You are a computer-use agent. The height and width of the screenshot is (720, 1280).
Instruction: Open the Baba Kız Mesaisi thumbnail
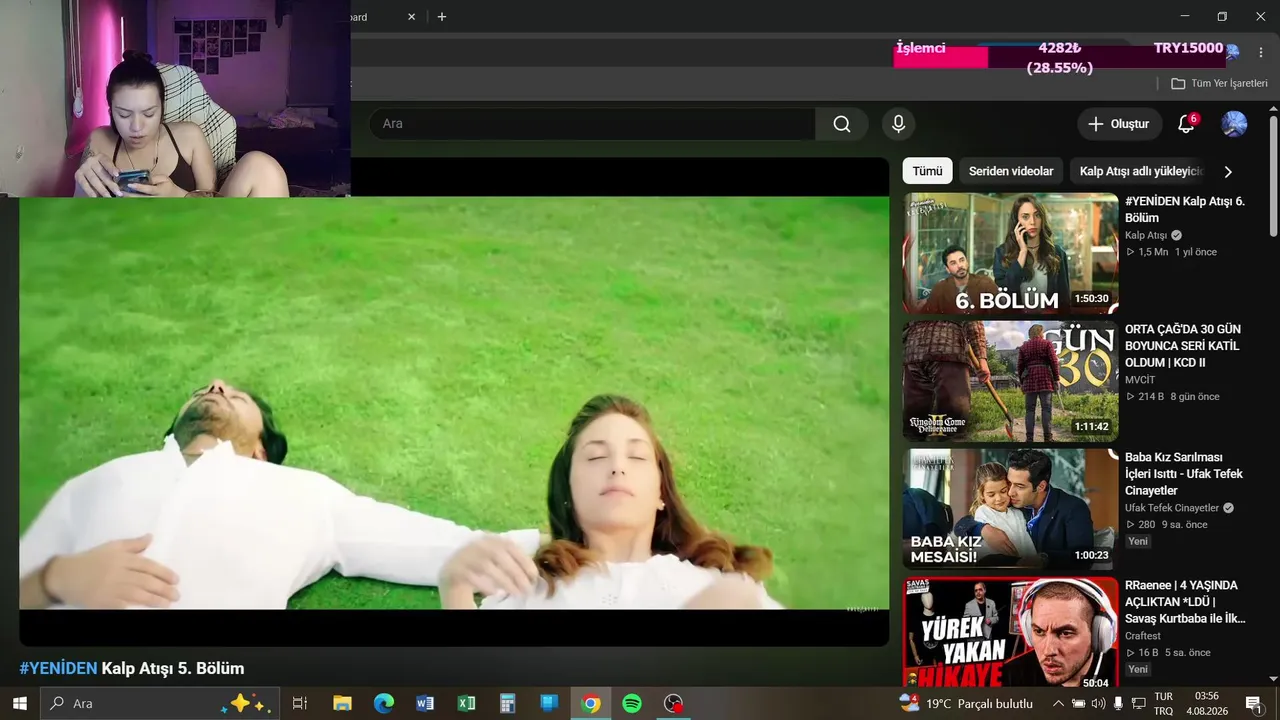coord(1010,509)
